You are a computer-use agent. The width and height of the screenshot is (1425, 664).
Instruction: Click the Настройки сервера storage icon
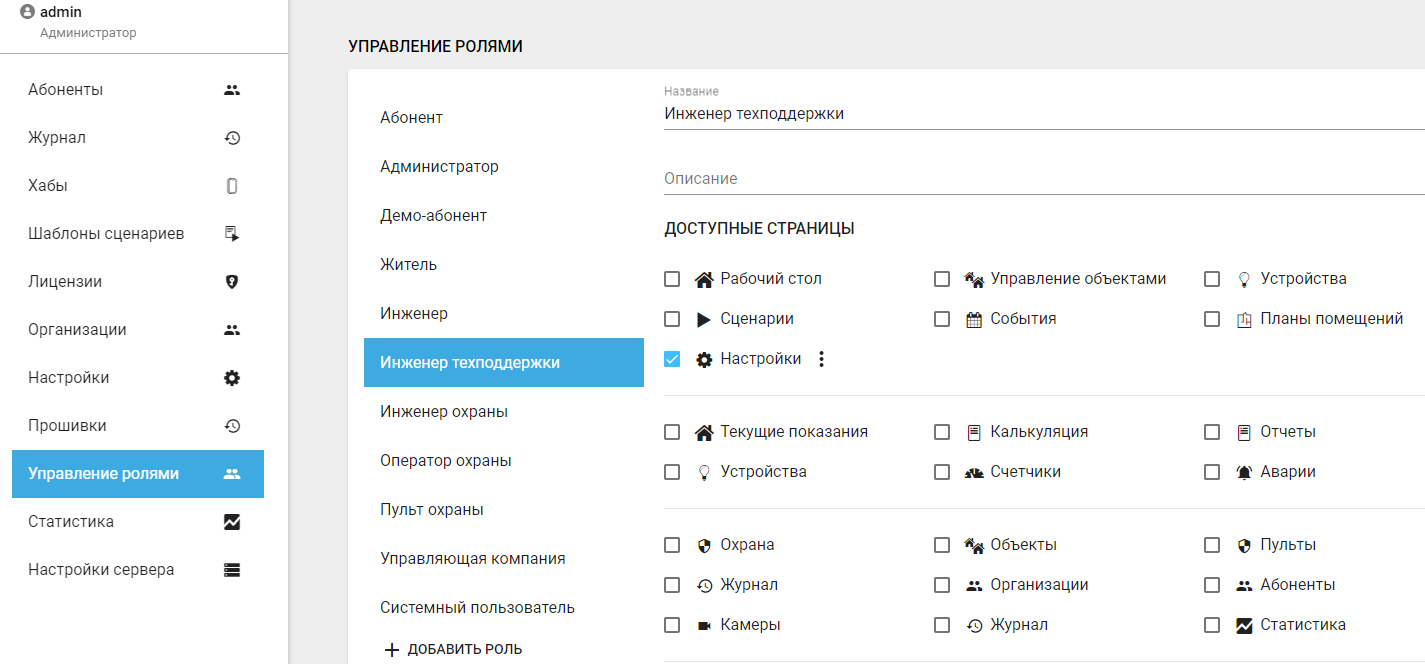232,570
